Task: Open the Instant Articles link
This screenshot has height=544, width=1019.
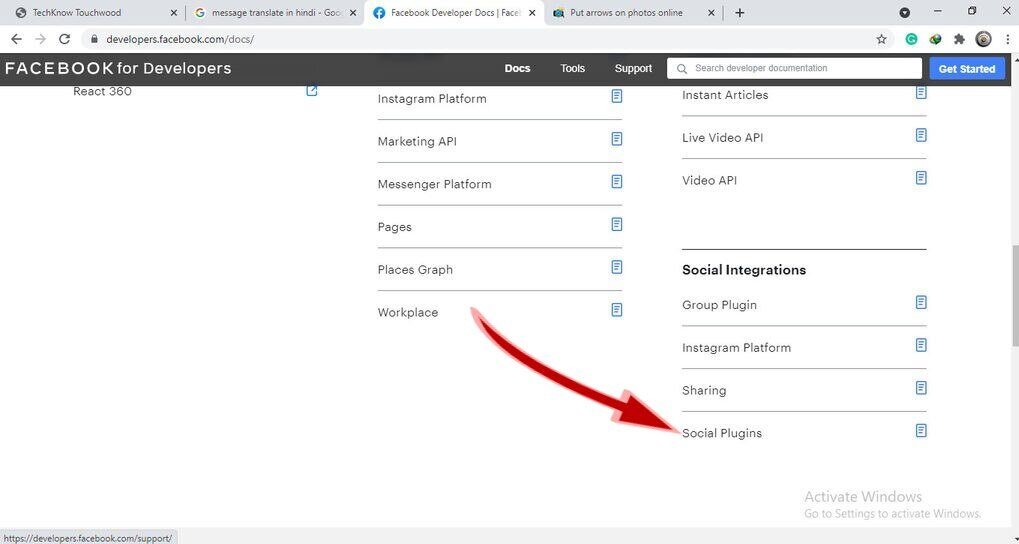Action: (x=725, y=95)
